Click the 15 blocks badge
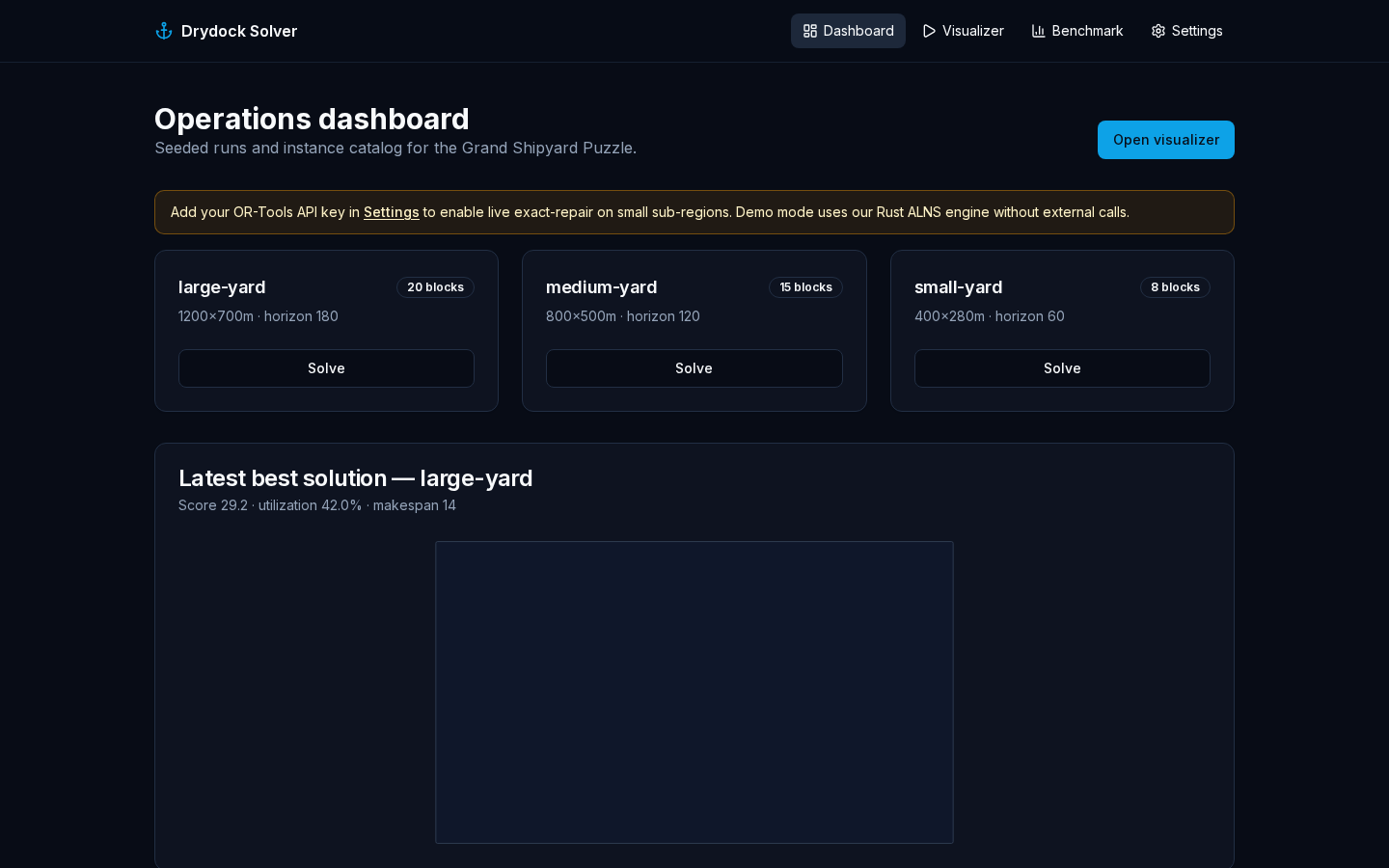The width and height of the screenshot is (1389, 868). [x=805, y=287]
